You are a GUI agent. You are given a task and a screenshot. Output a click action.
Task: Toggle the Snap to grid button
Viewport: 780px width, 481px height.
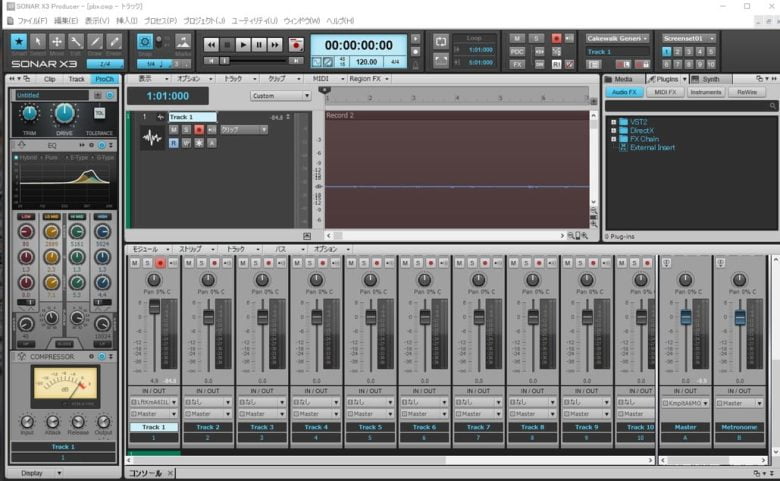pyautogui.click(x=145, y=42)
